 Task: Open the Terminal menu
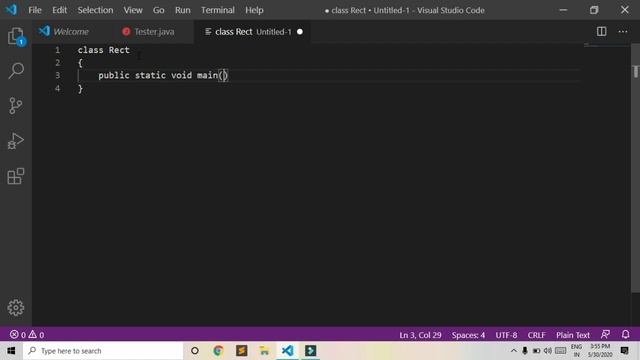pos(218,10)
